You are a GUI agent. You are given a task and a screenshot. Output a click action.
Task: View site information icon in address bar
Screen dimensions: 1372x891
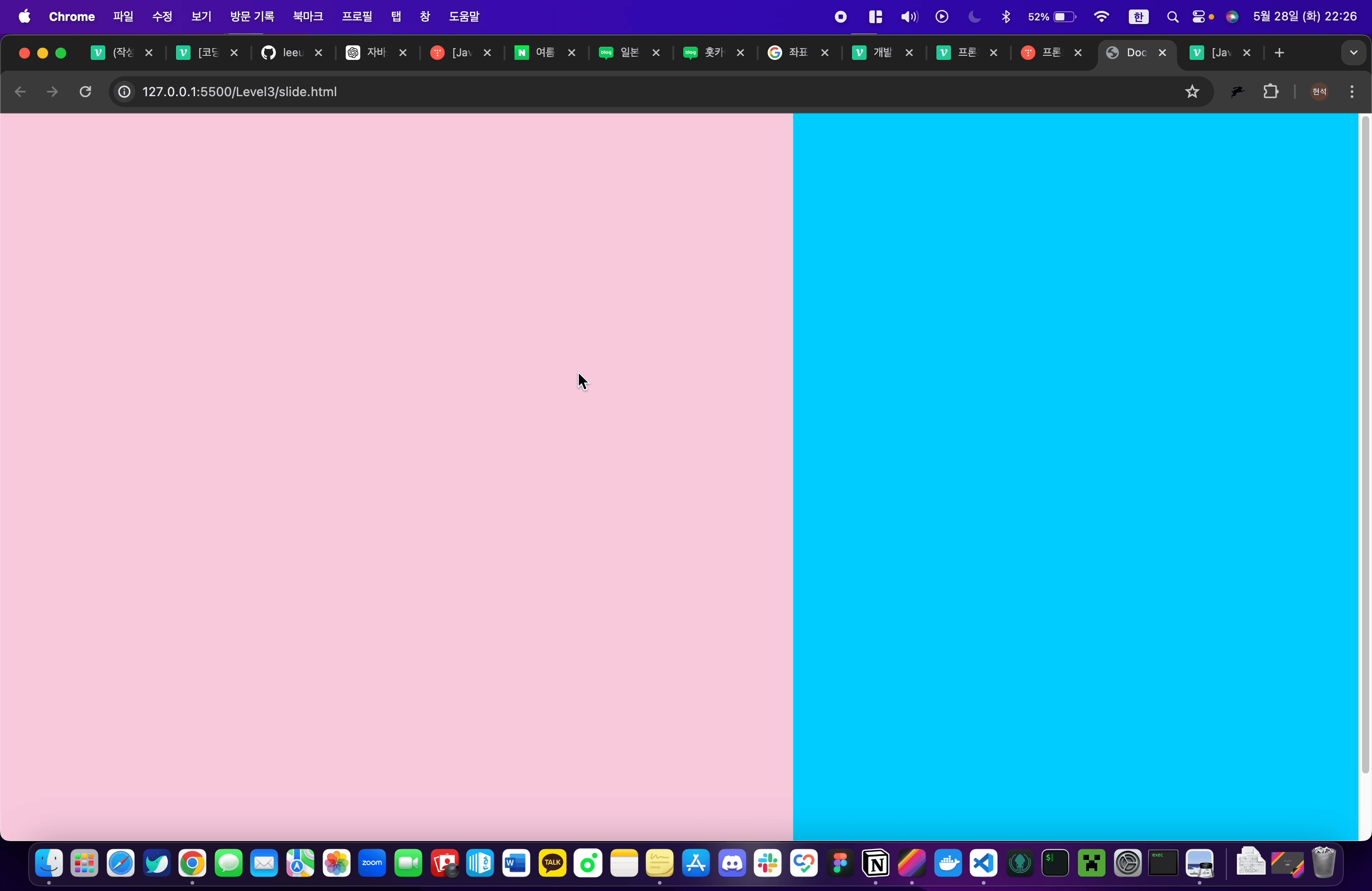(x=124, y=92)
